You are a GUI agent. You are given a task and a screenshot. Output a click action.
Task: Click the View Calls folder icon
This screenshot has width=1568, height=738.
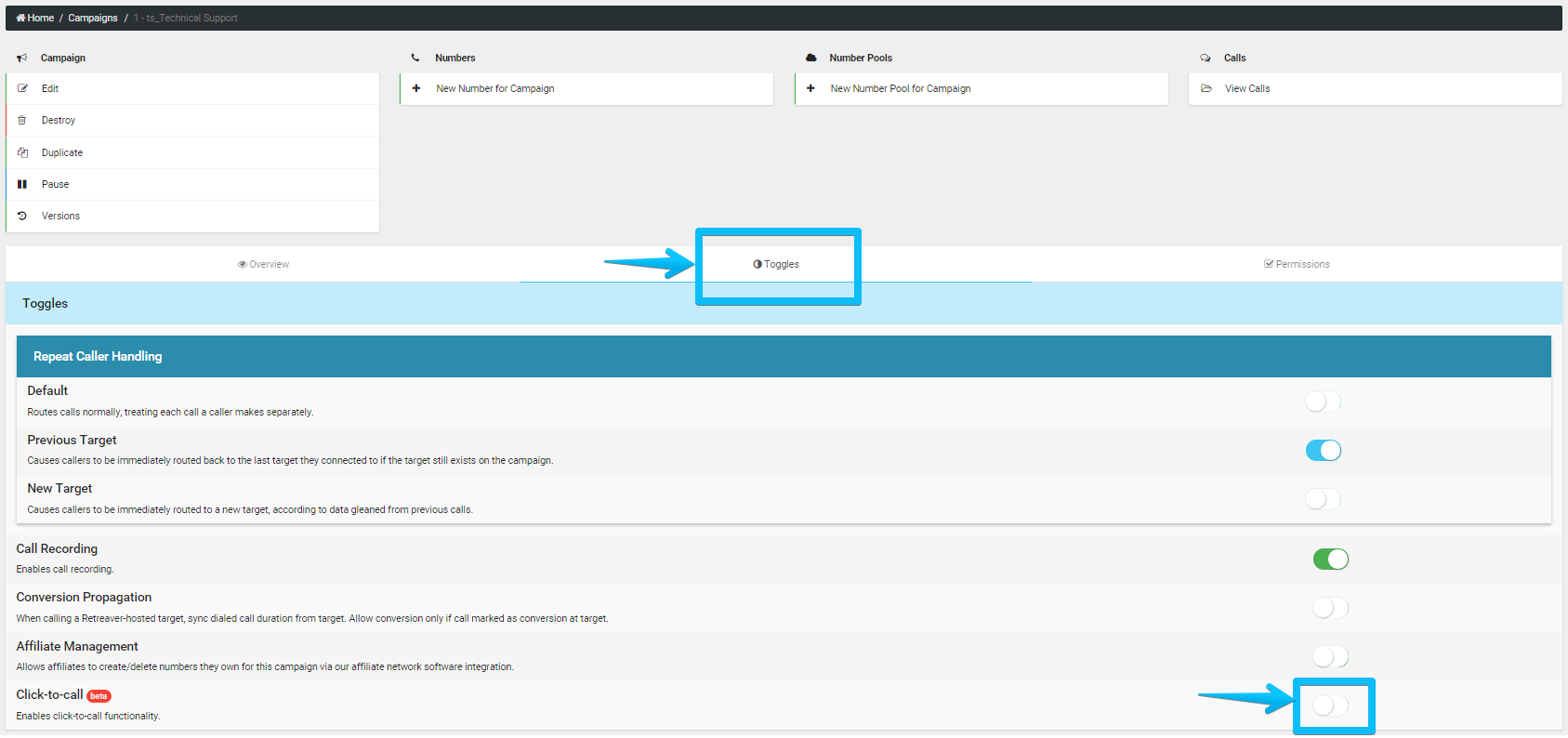1206,89
